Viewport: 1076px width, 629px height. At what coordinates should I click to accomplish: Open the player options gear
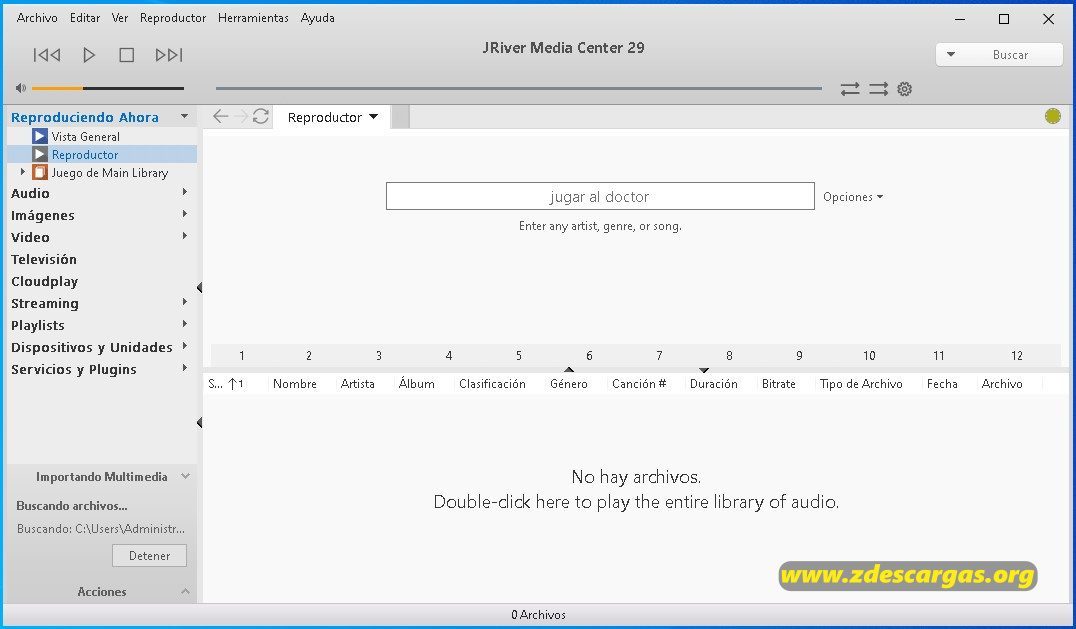coord(904,88)
